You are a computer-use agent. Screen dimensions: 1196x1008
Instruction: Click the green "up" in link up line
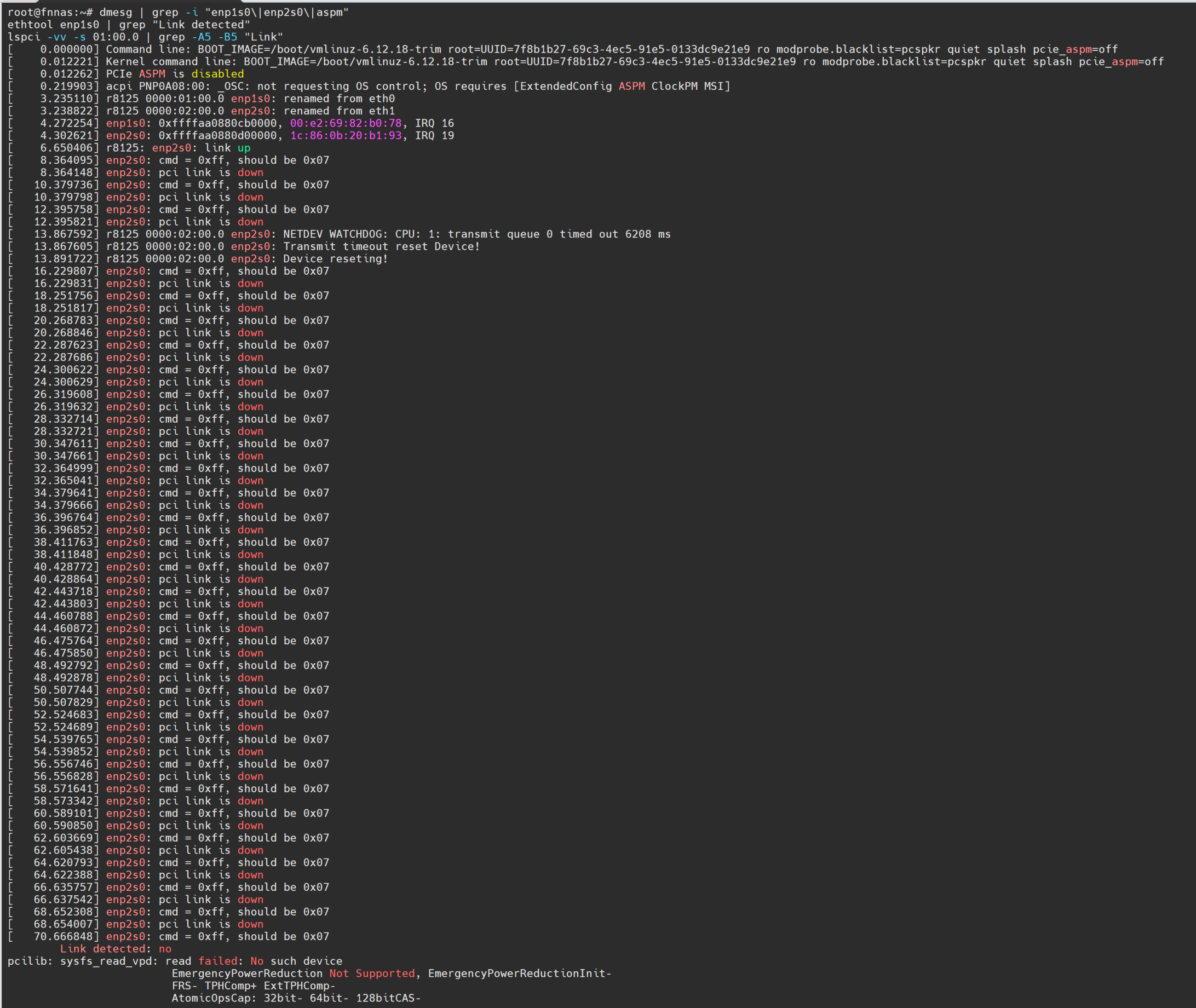click(244, 147)
